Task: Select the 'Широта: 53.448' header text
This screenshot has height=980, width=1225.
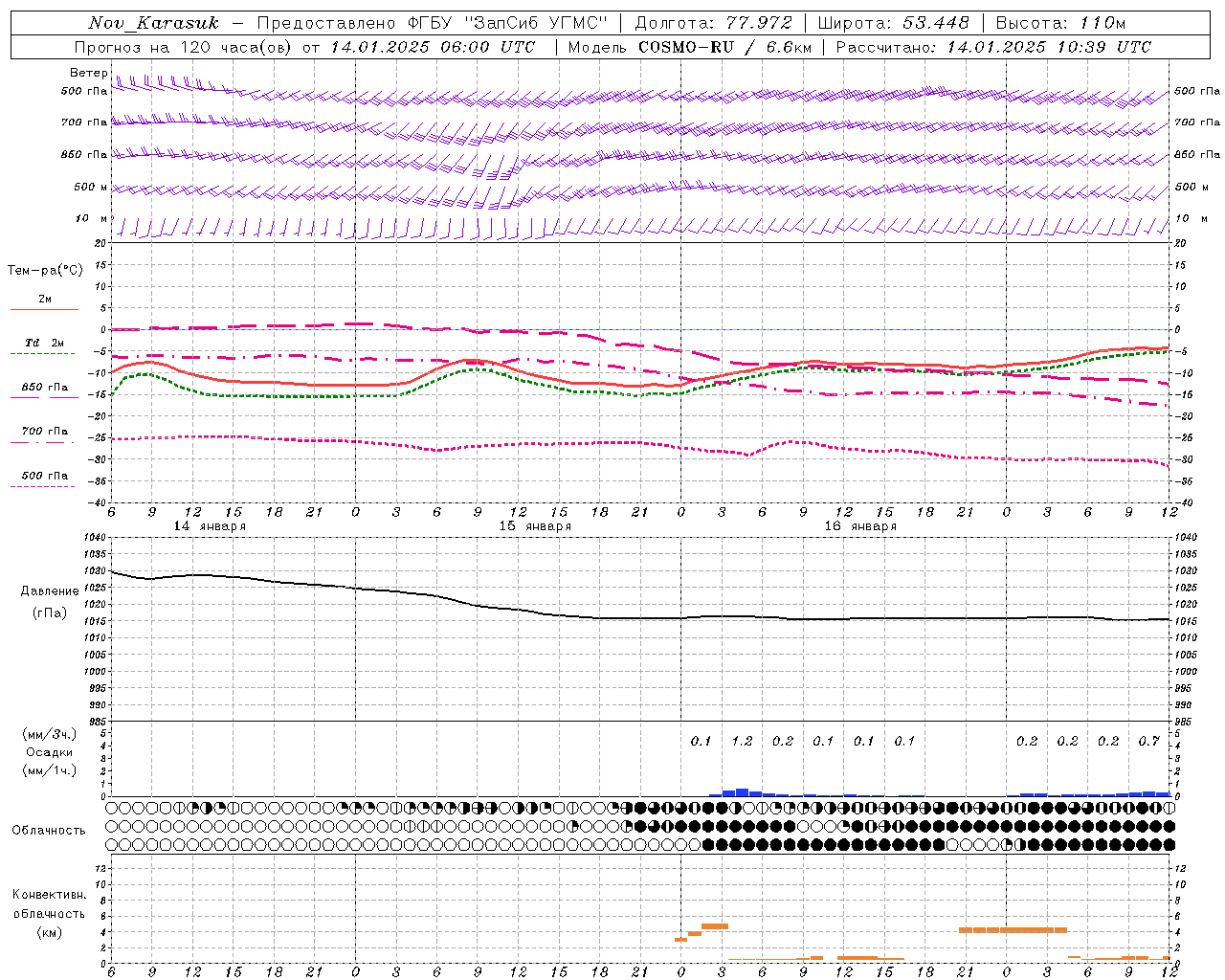Action: point(893,23)
